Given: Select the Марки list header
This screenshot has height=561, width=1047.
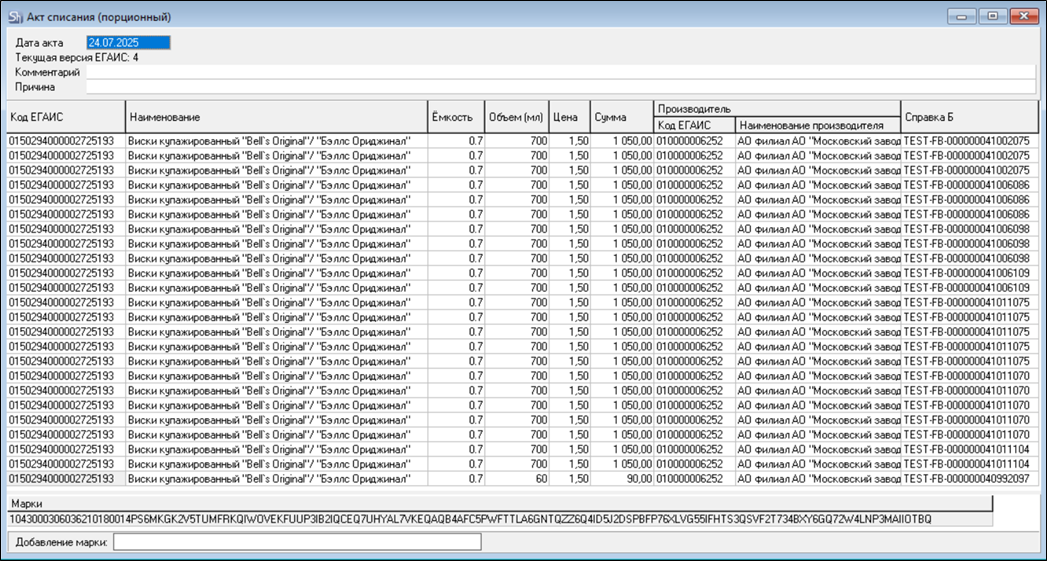Looking at the screenshot, I should (500, 504).
